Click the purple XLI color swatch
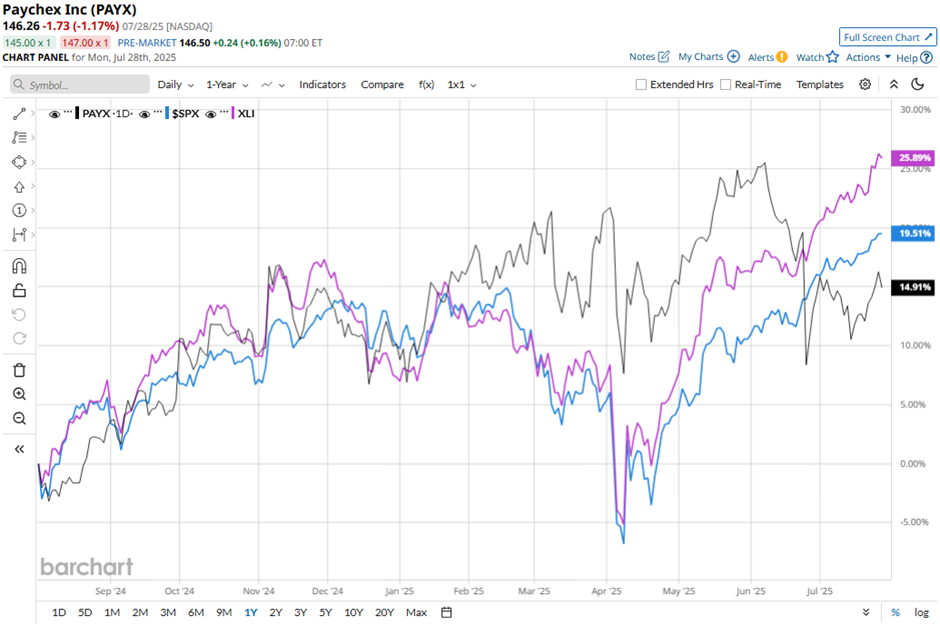This screenshot has height=627, width=940. (233, 113)
